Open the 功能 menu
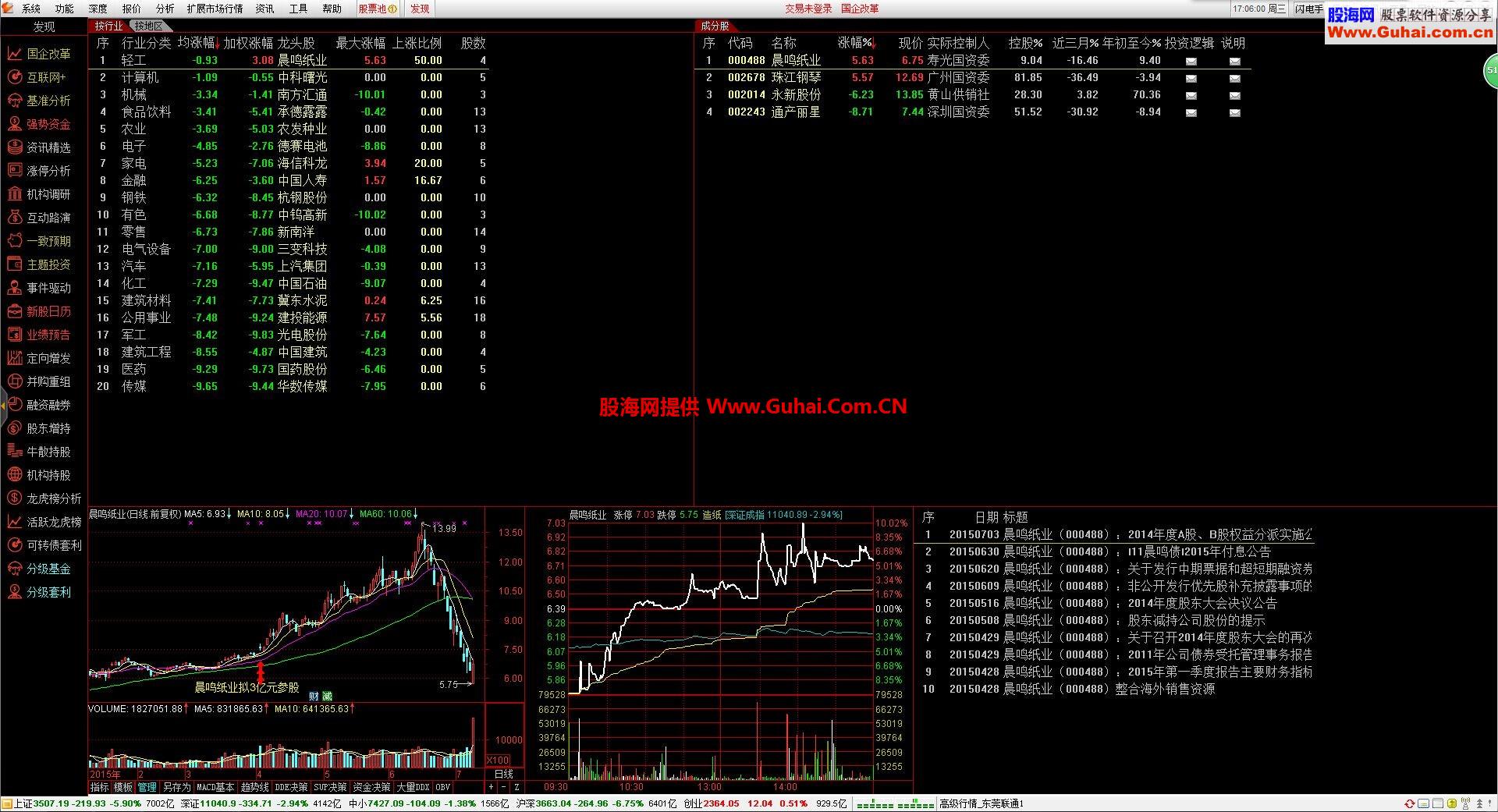 tap(65, 9)
